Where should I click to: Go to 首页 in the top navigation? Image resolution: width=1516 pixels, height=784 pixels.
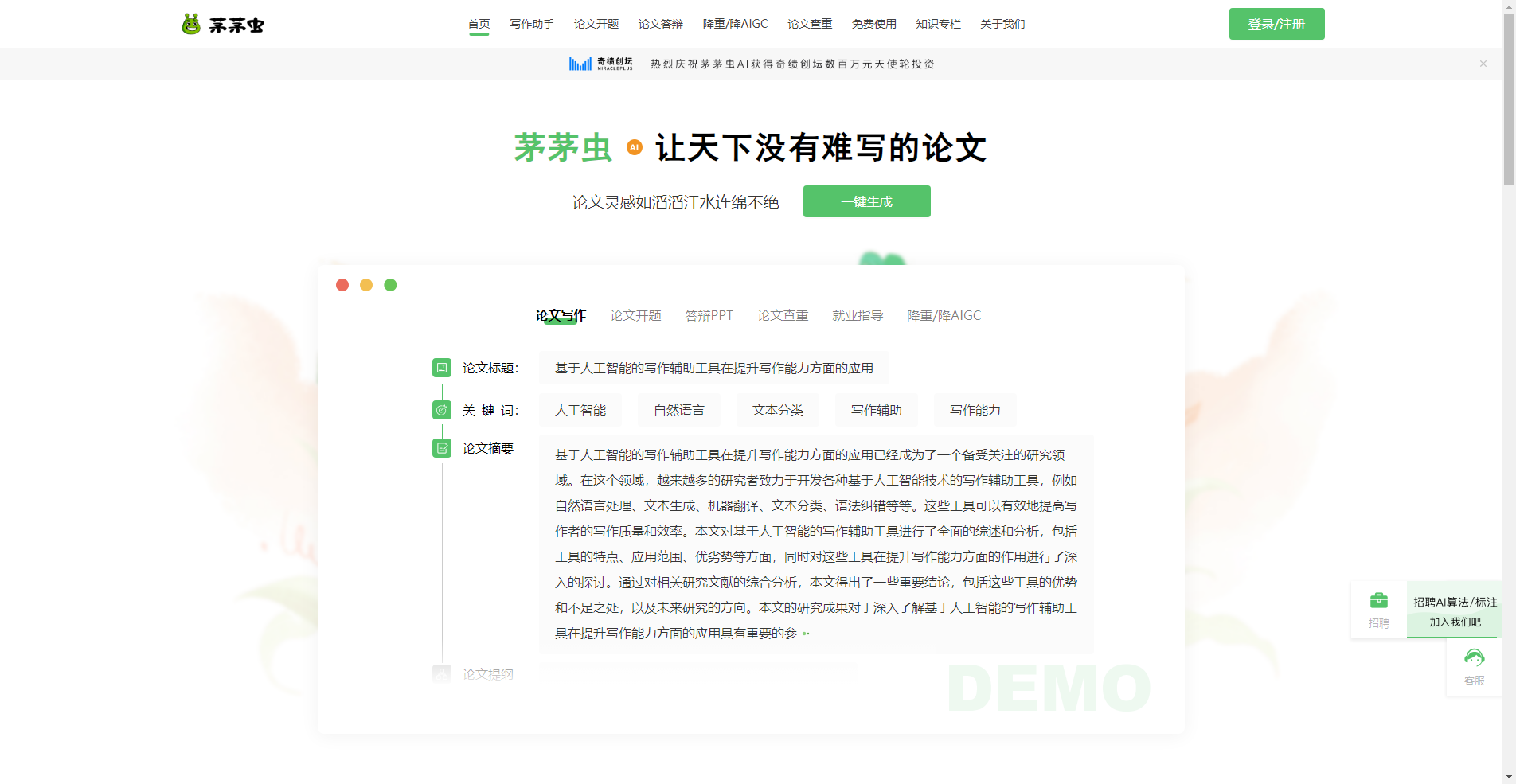click(x=479, y=24)
